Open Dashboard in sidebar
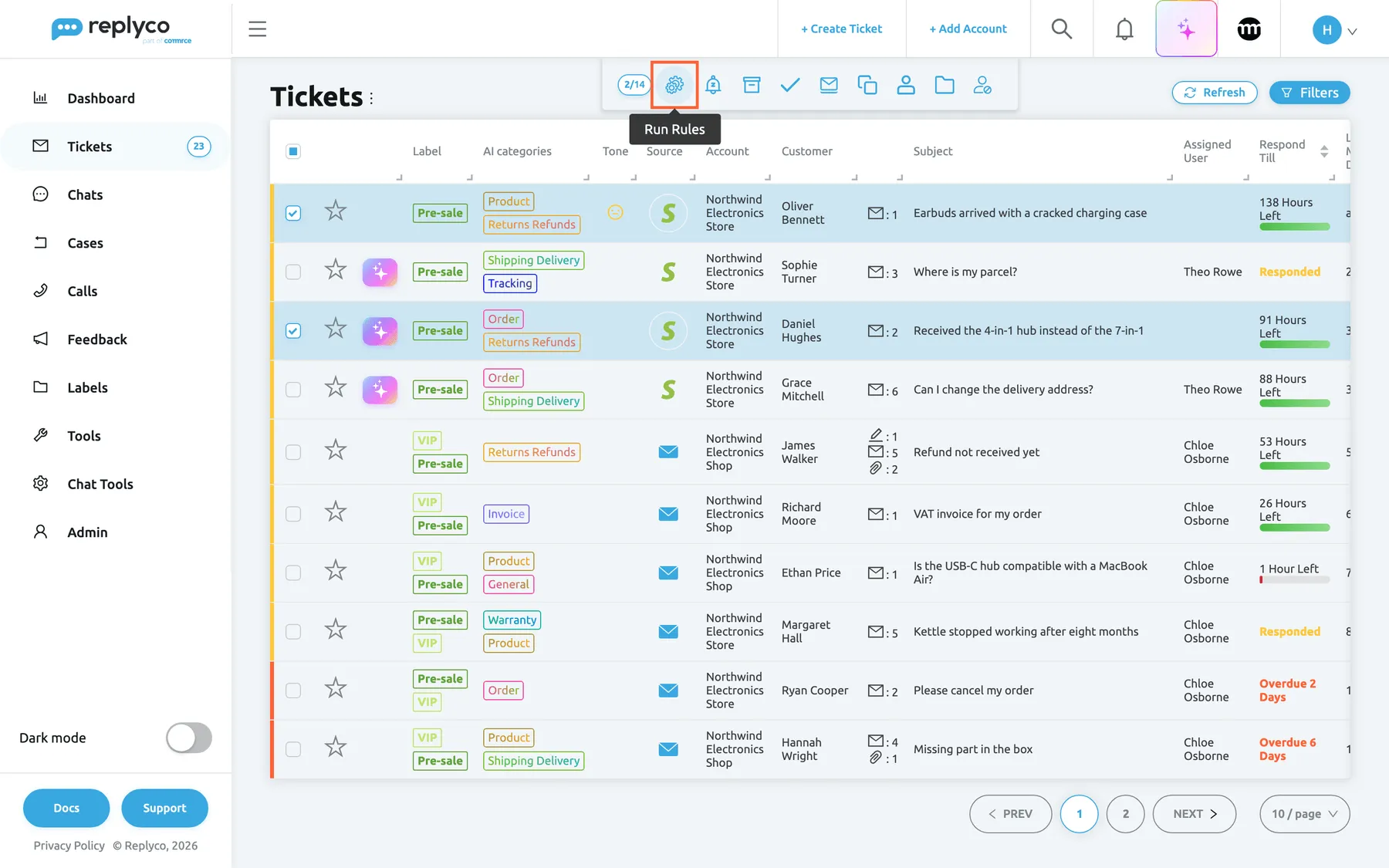This screenshot has width=1389, height=868. point(101,98)
